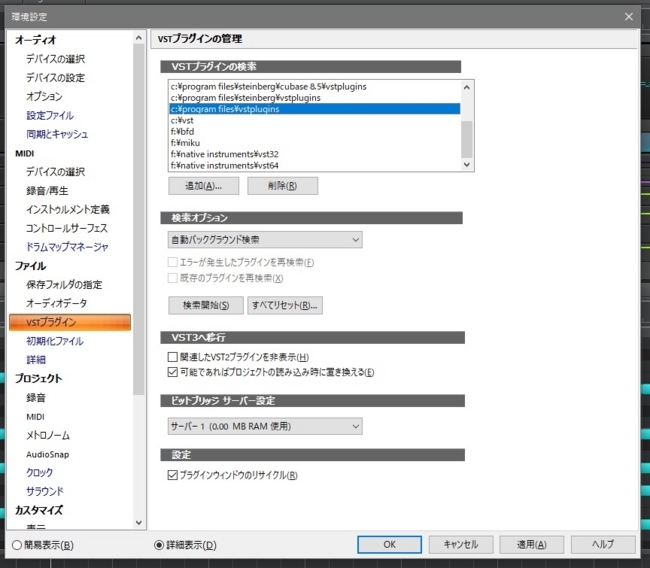This screenshot has height=568, width=650.
Task: Select 簡易表示(B) radio button
Action: coord(17,545)
